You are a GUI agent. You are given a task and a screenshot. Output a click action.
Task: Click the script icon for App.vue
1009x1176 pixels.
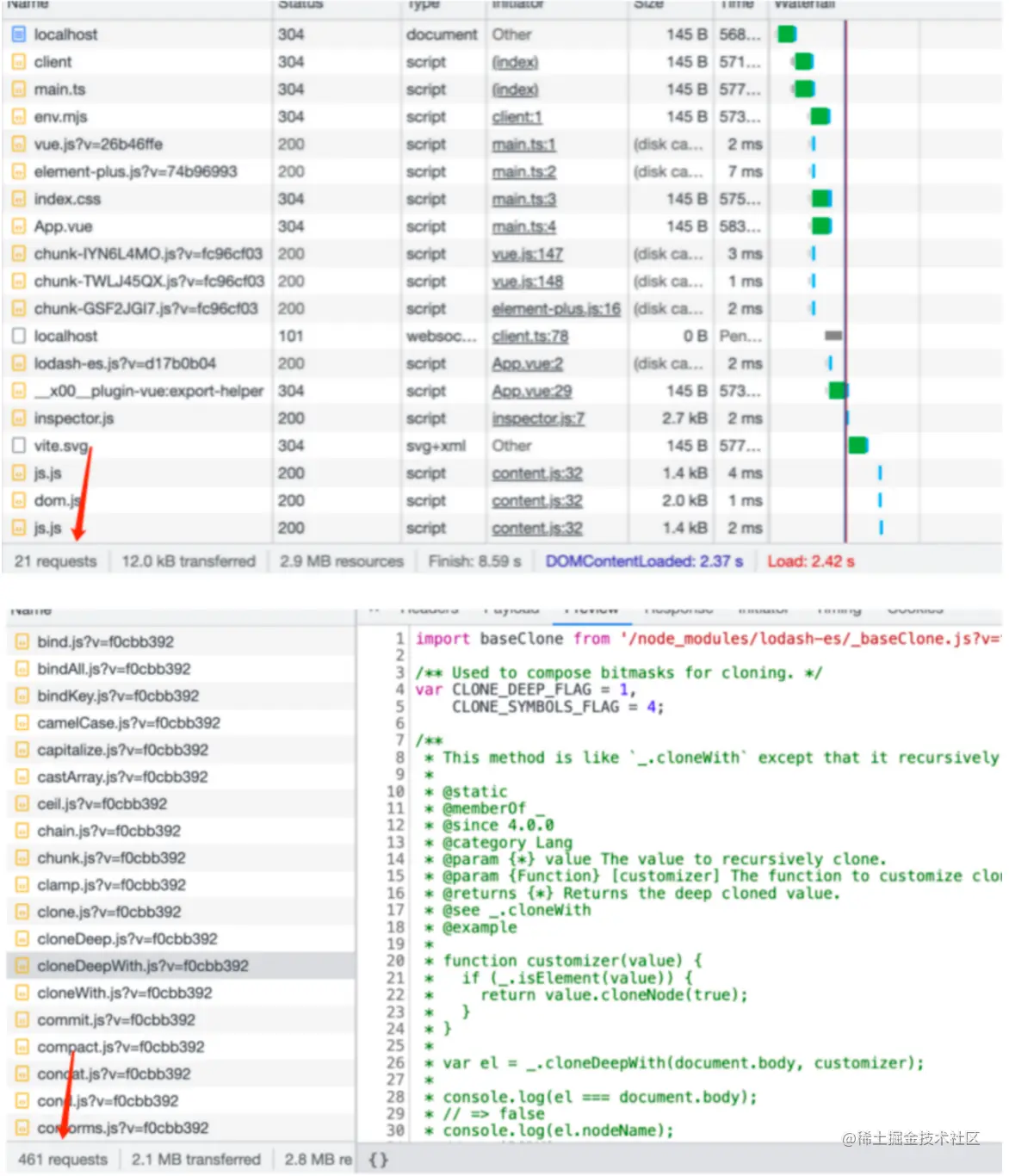19,226
